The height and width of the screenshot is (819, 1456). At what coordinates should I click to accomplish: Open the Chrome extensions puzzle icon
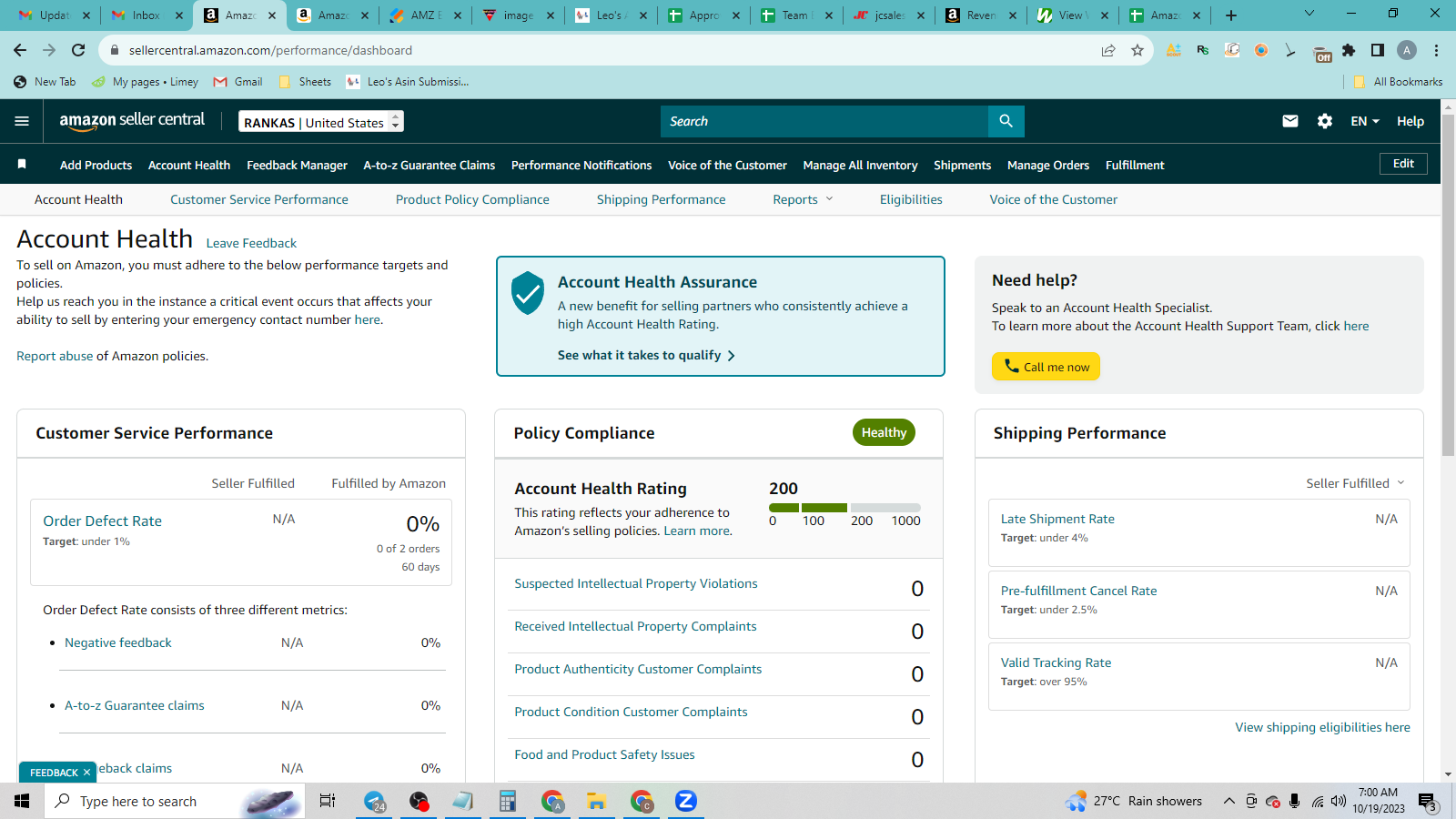pos(1349,50)
